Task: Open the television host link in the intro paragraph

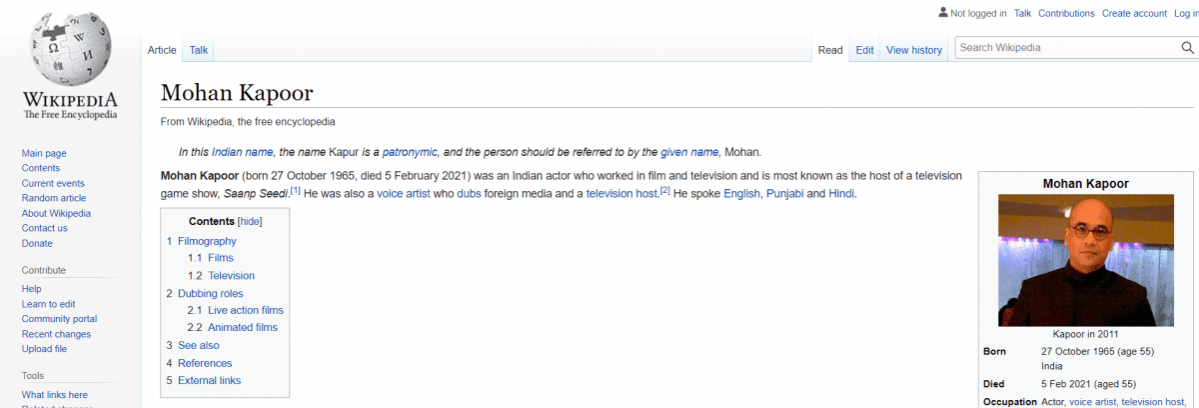Action: click(x=622, y=194)
